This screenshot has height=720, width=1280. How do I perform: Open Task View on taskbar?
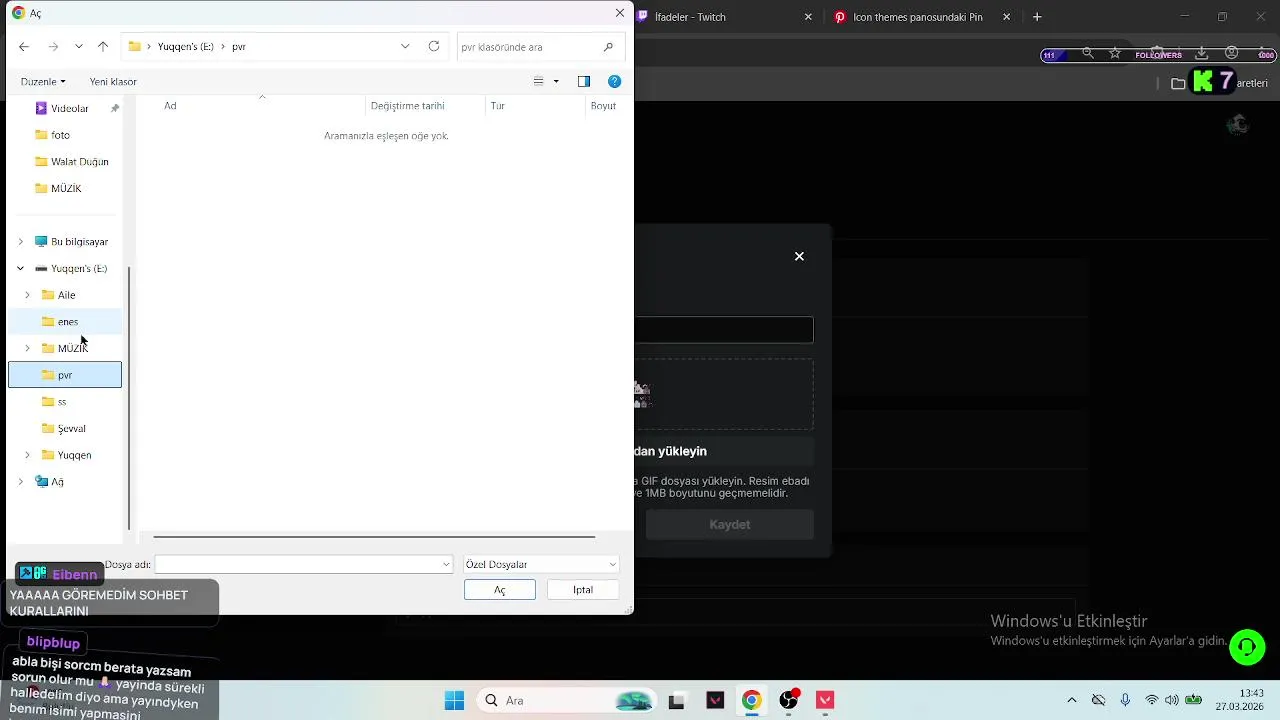click(x=677, y=700)
